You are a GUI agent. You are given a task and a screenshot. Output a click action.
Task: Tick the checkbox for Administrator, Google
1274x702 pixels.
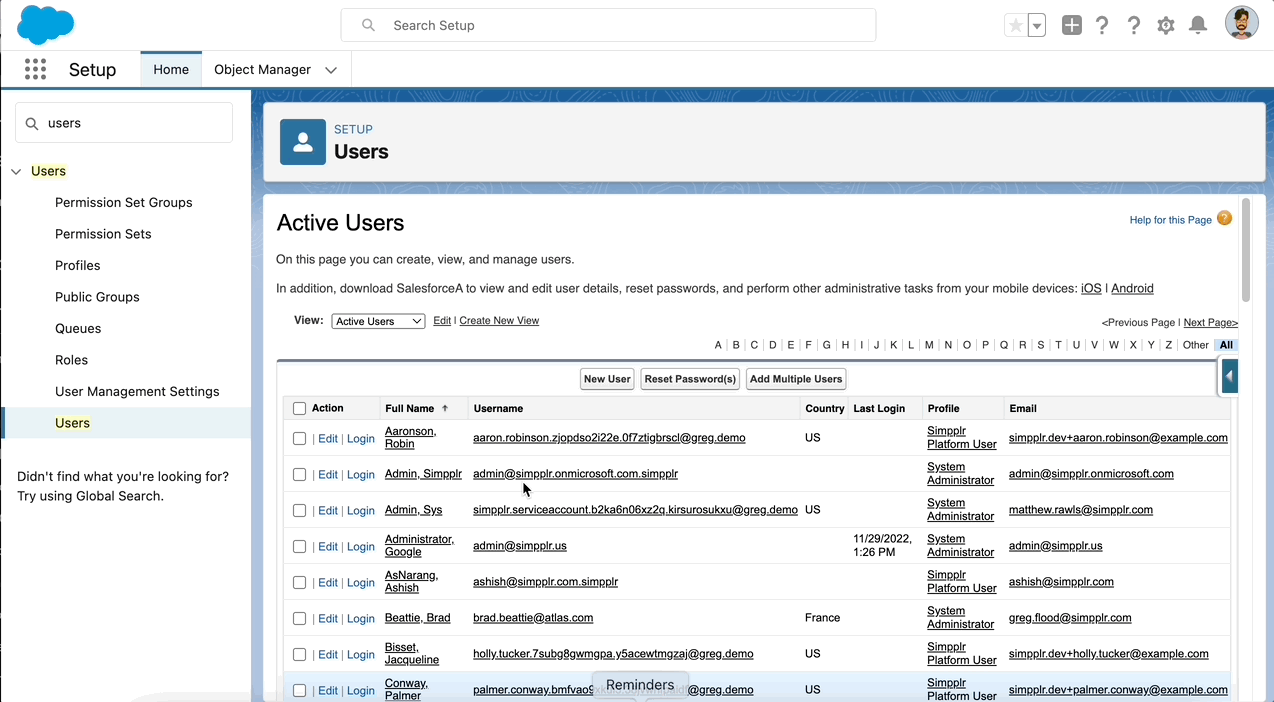tap(300, 547)
